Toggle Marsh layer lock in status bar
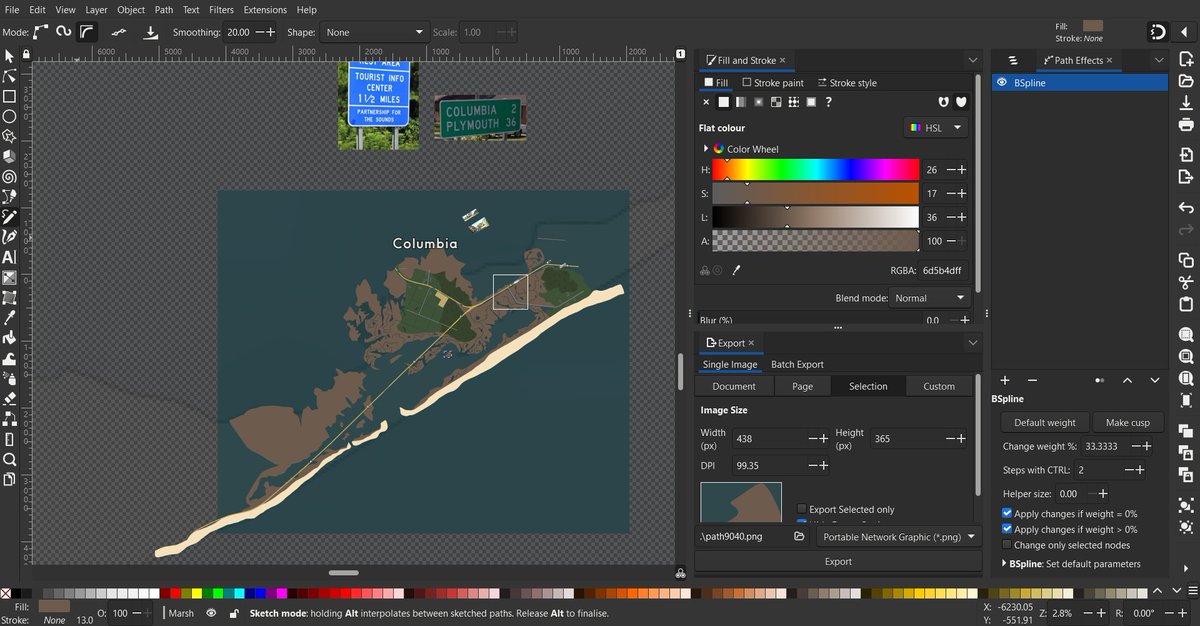The width and height of the screenshot is (1200, 626). pos(234,614)
